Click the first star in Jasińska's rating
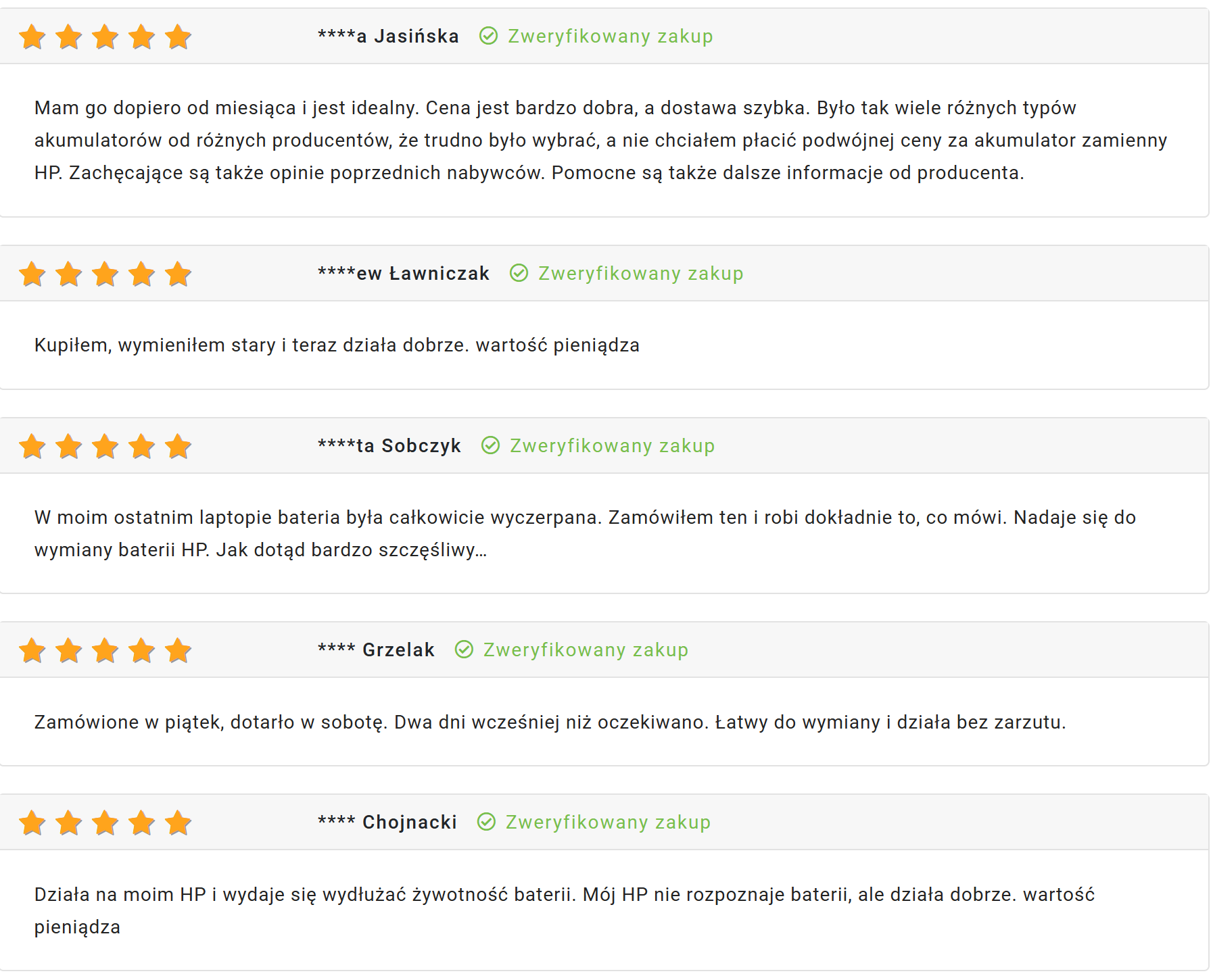Viewport: 1213px width, 980px height. pos(32,36)
